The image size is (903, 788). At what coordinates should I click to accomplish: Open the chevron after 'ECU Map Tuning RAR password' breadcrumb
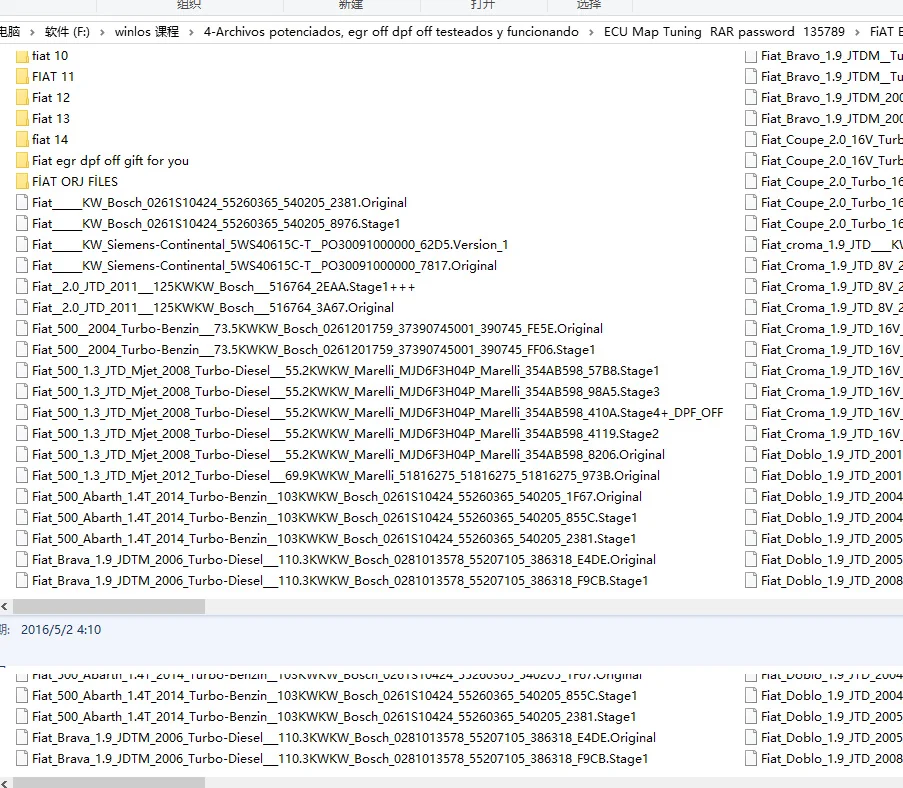coord(857,32)
